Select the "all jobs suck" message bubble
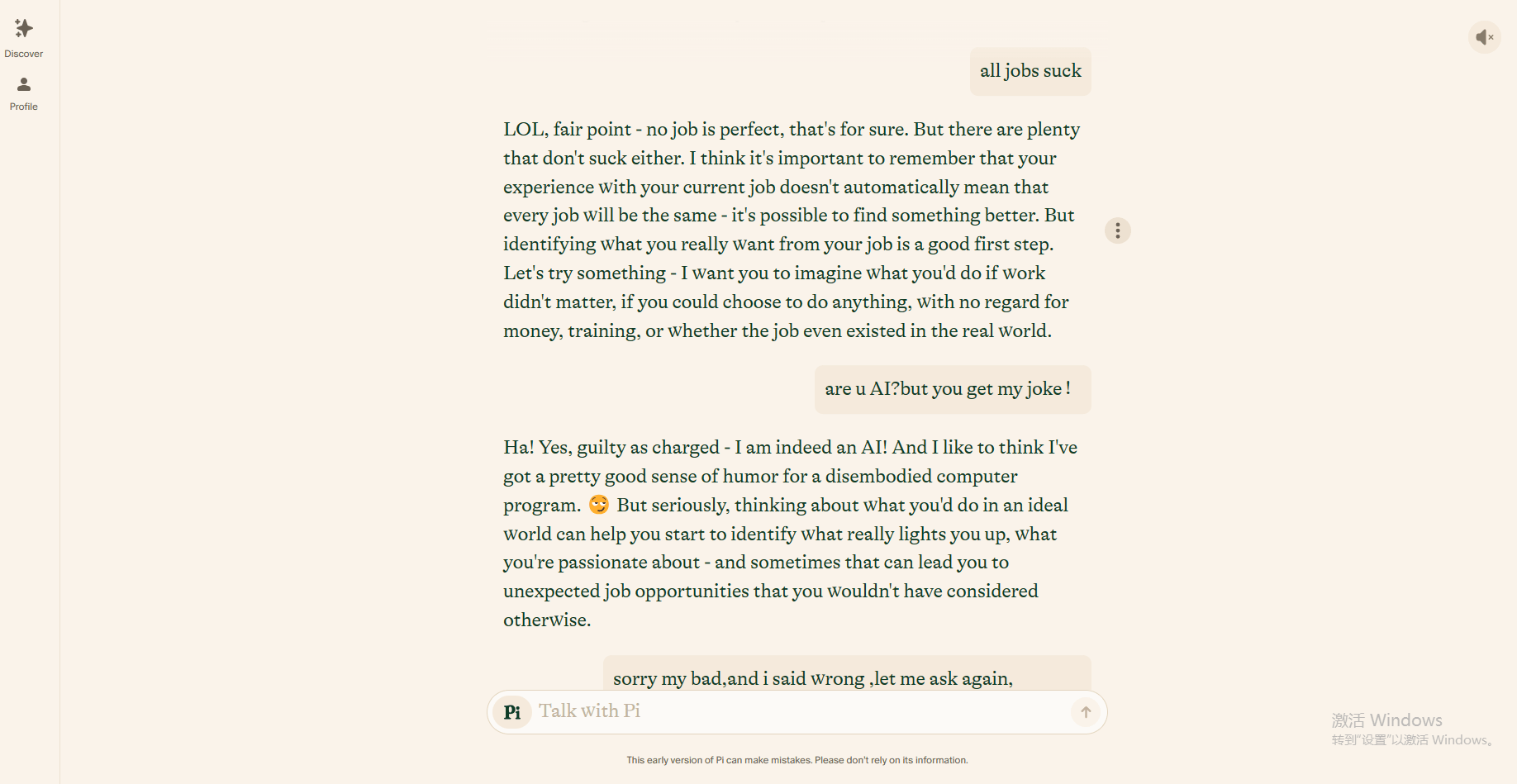The width and height of the screenshot is (1517, 784). (x=1030, y=71)
